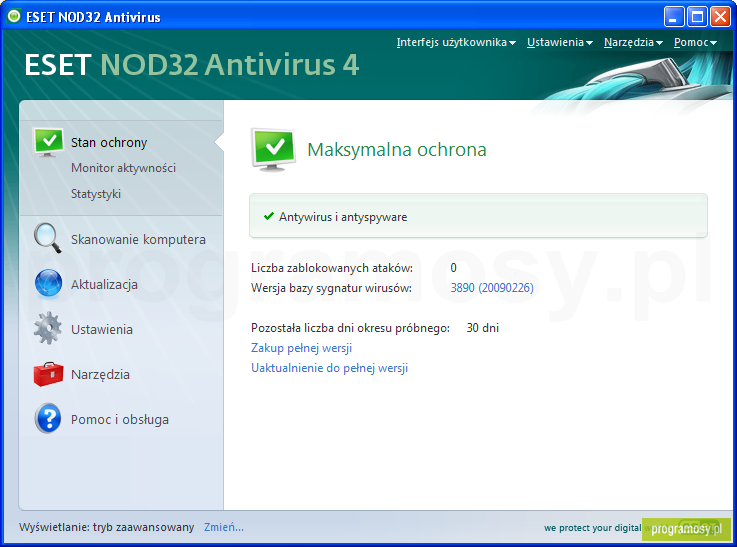The width and height of the screenshot is (737, 547).
Task: Click the Maksymalna ochrona heading
Action: coord(397,150)
